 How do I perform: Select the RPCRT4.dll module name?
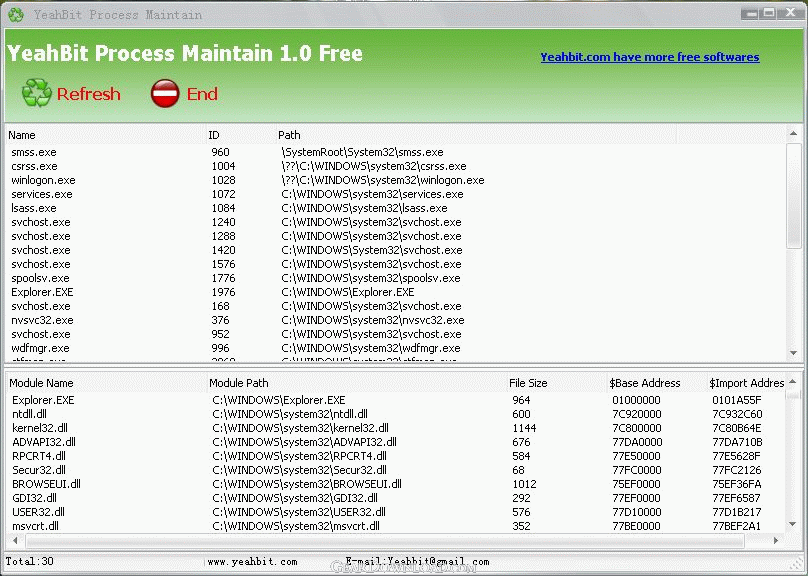coord(37,456)
